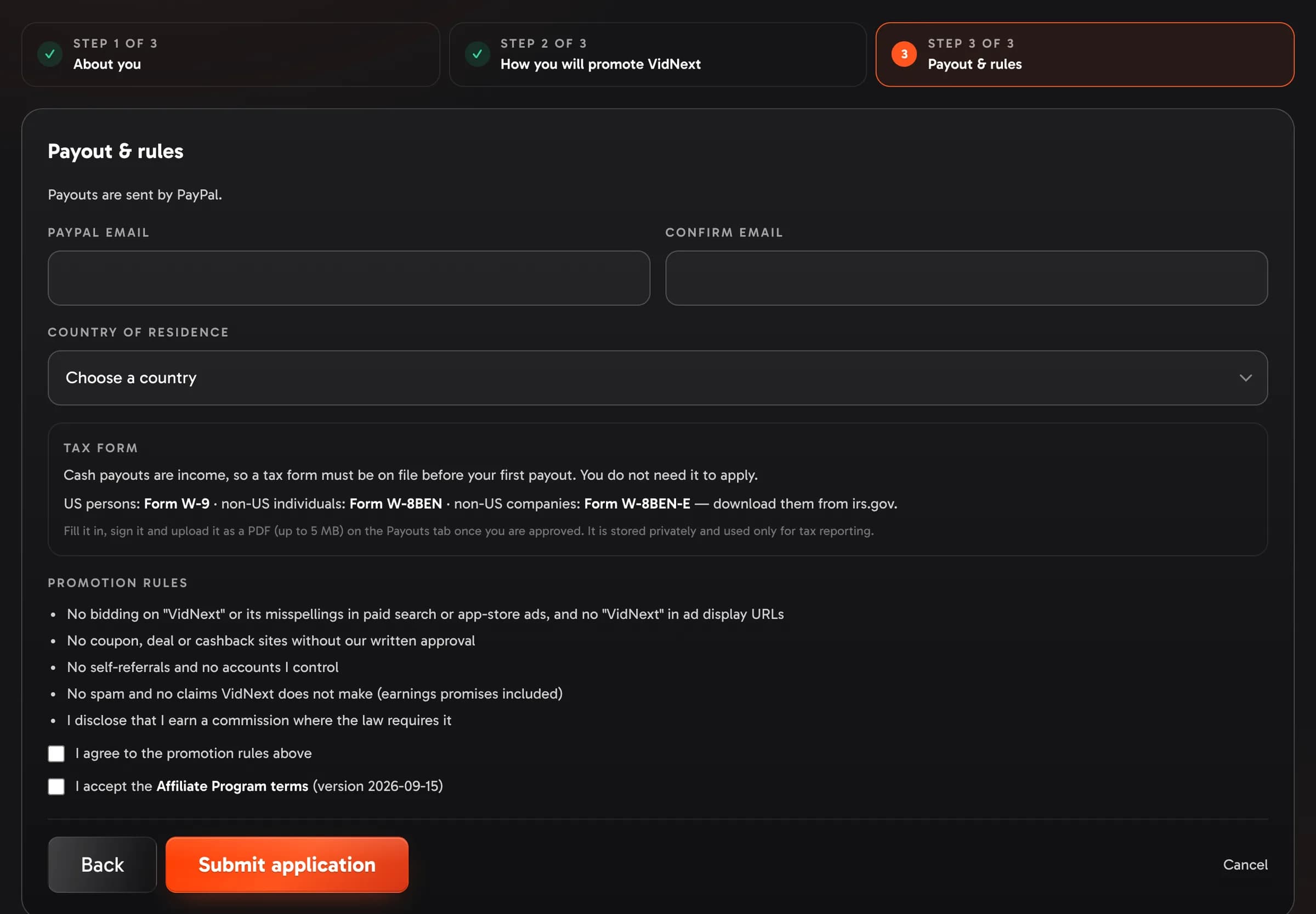
Task: Click the TAX FORM section label
Action: coord(101,448)
